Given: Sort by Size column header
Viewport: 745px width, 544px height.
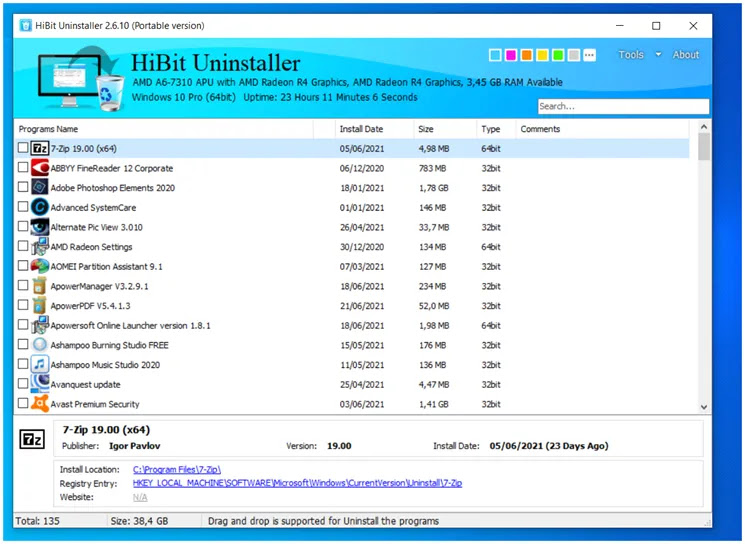Looking at the screenshot, I should point(445,129).
